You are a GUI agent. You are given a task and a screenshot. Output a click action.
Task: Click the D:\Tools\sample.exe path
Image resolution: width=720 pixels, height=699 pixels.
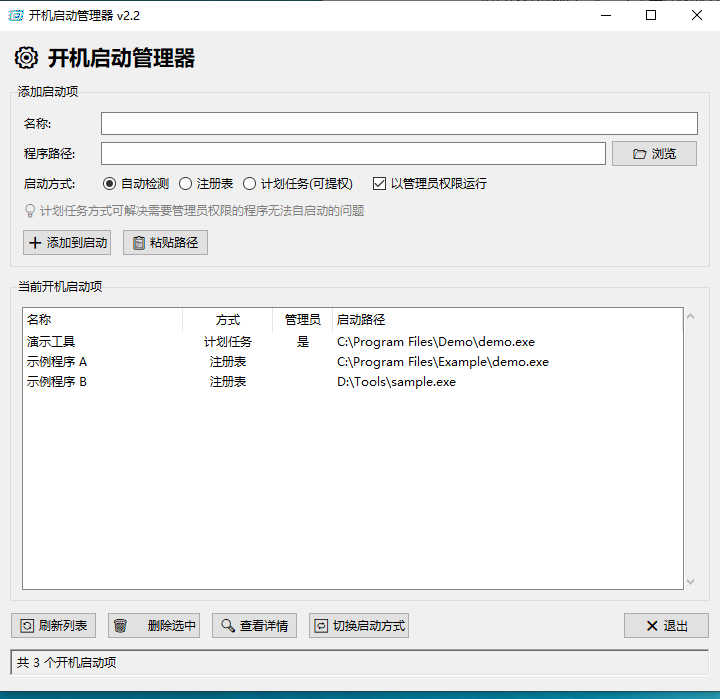tap(396, 382)
